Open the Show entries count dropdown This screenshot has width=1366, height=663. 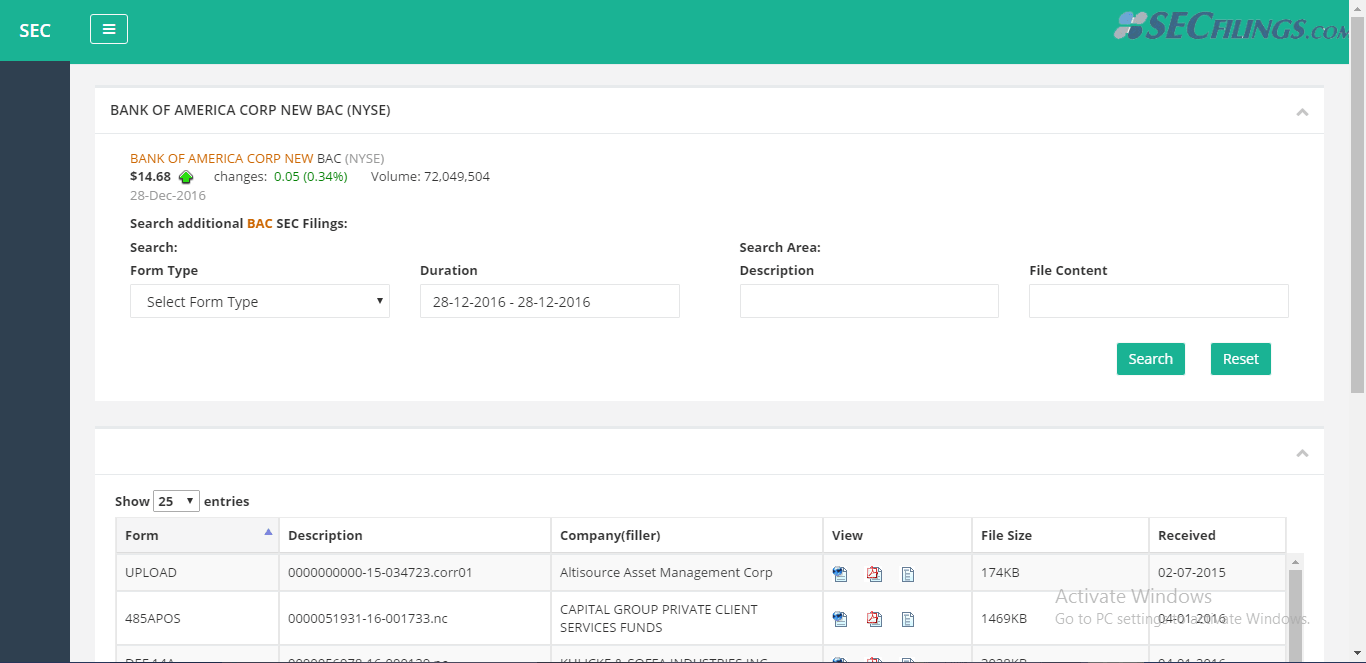[x=177, y=501]
